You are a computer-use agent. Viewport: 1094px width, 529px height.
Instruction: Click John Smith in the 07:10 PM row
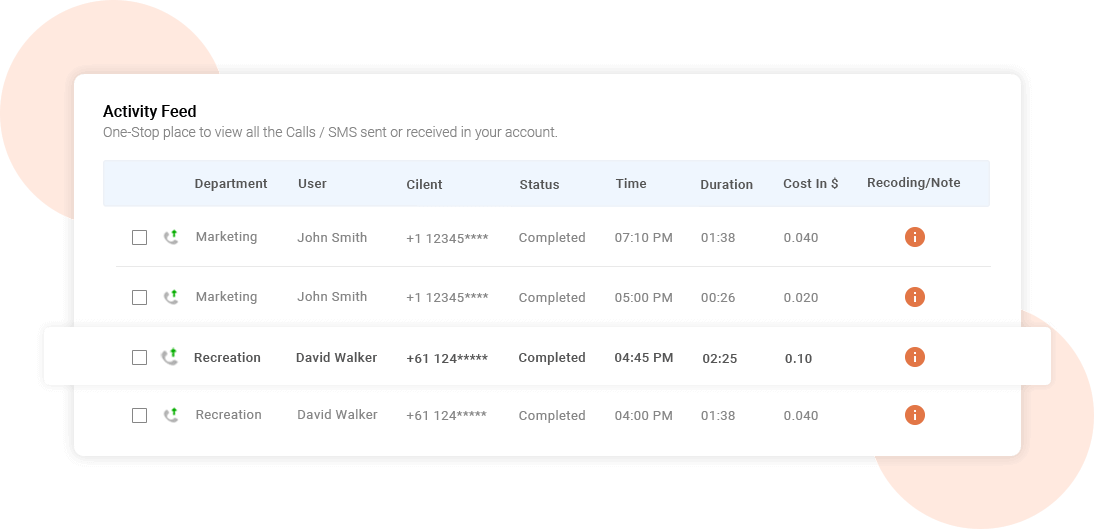click(x=332, y=238)
